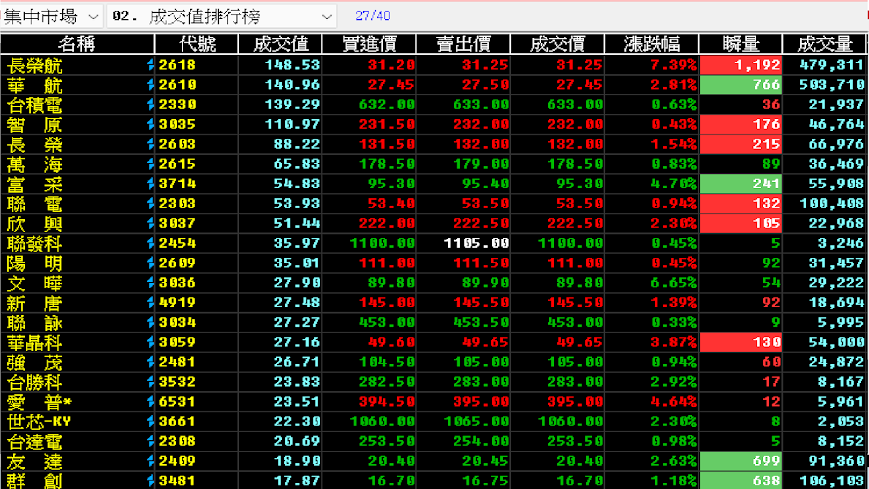Sort by the 賣出價 column header

click(463, 44)
